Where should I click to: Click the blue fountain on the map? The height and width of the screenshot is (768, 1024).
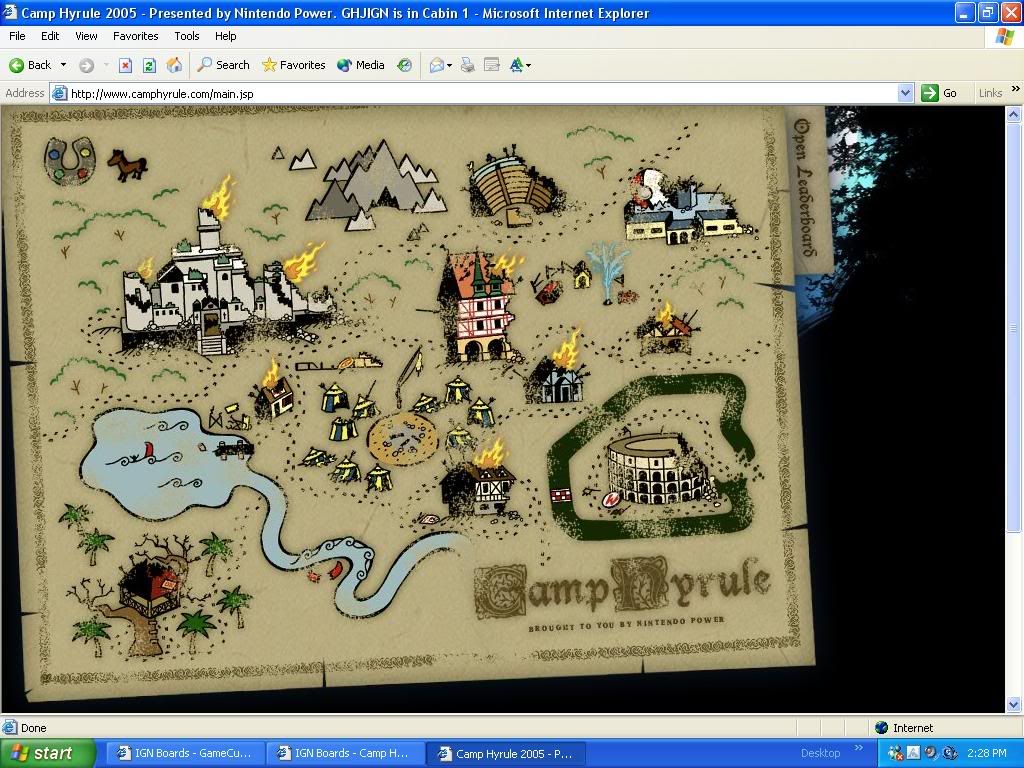(x=607, y=272)
